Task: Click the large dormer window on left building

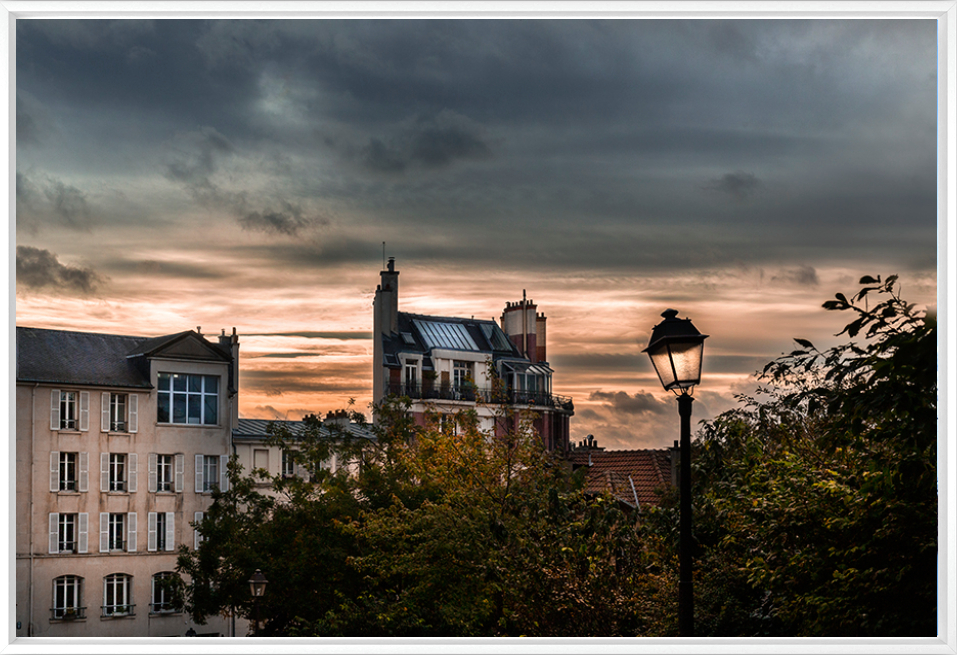Action: point(187,399)
